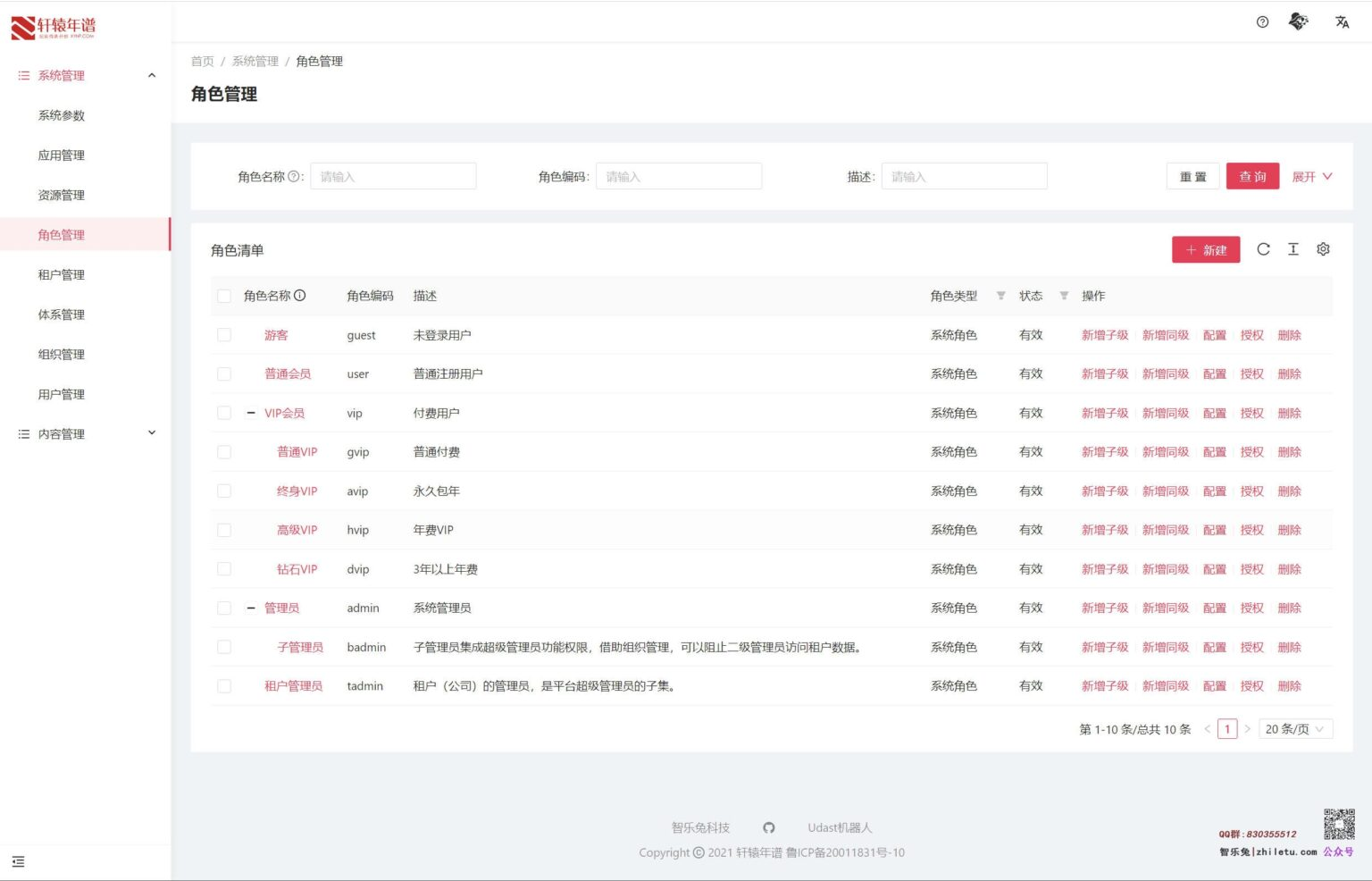Image resolution: width=1372 pixels, height=881 pixels.
Task: Expand the 内容管理 sidebar menu
Action: pyautogui.click(x=85, y=433)
